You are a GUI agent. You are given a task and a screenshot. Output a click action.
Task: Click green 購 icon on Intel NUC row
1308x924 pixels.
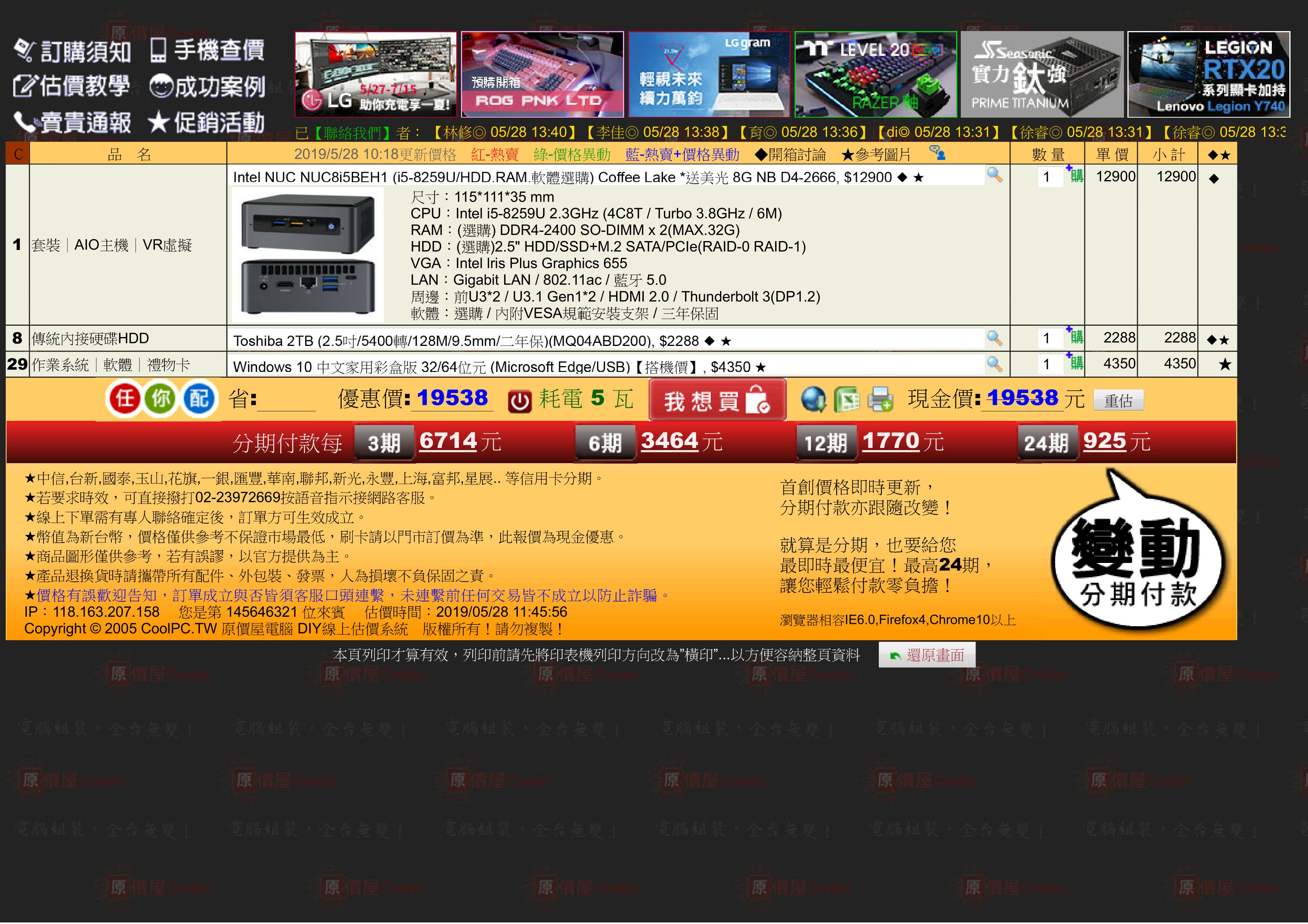click(1075, 174)
